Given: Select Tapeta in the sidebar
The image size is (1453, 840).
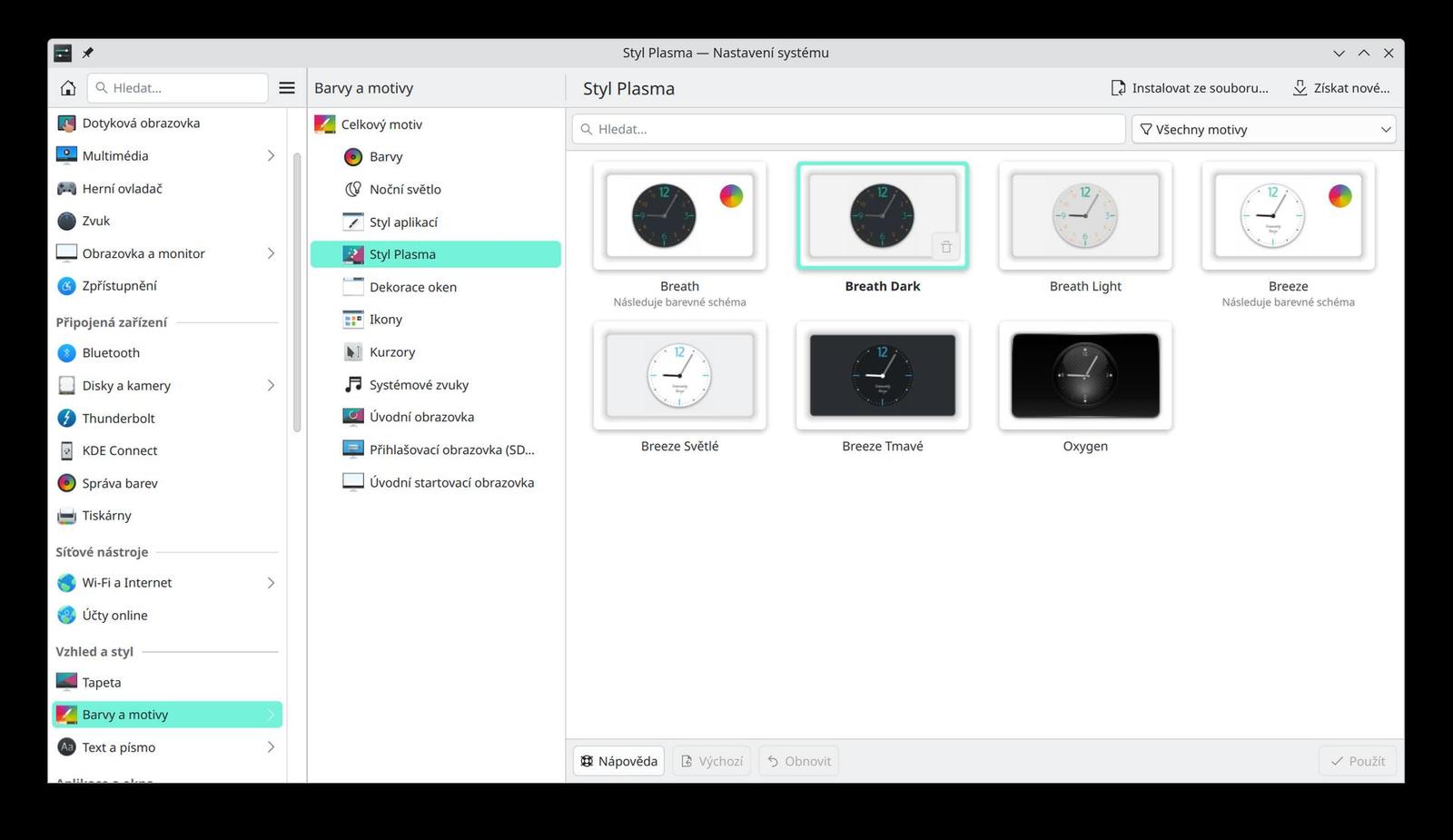Looking at the screenshot, I should pyautogui.click(x=101, y=681).
